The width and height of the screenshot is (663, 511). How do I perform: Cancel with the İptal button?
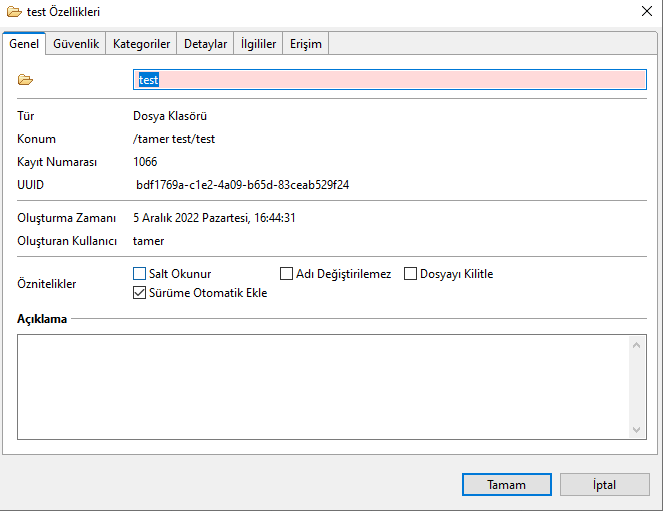pyautogui.click(x=605, y=485)
